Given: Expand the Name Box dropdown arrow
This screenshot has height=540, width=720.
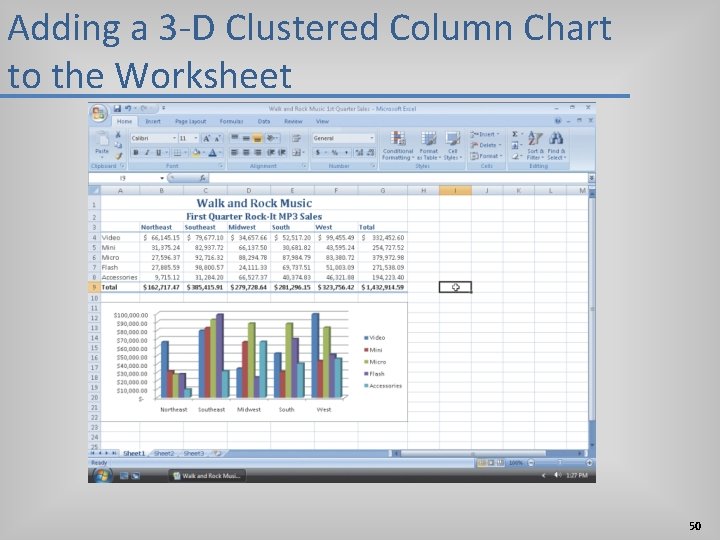Looking at the screenshot, I should coord(162,178).
